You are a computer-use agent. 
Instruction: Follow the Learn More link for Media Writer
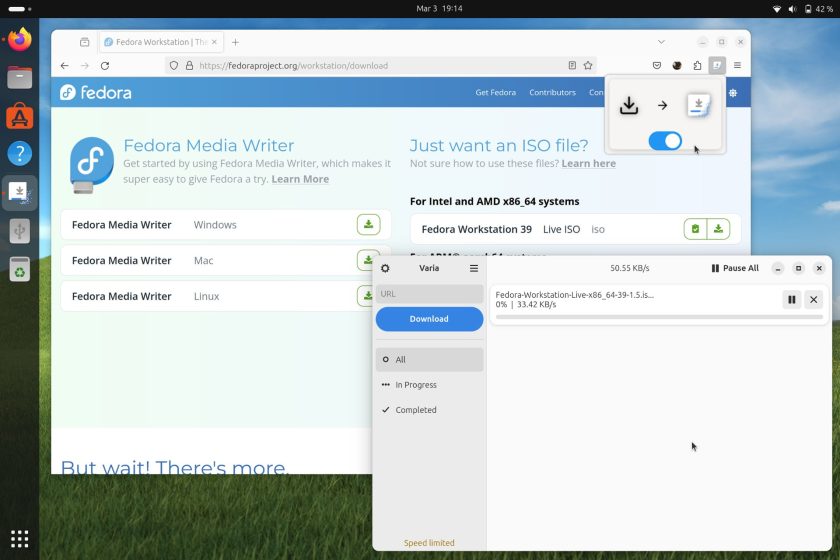pos(300,179)
